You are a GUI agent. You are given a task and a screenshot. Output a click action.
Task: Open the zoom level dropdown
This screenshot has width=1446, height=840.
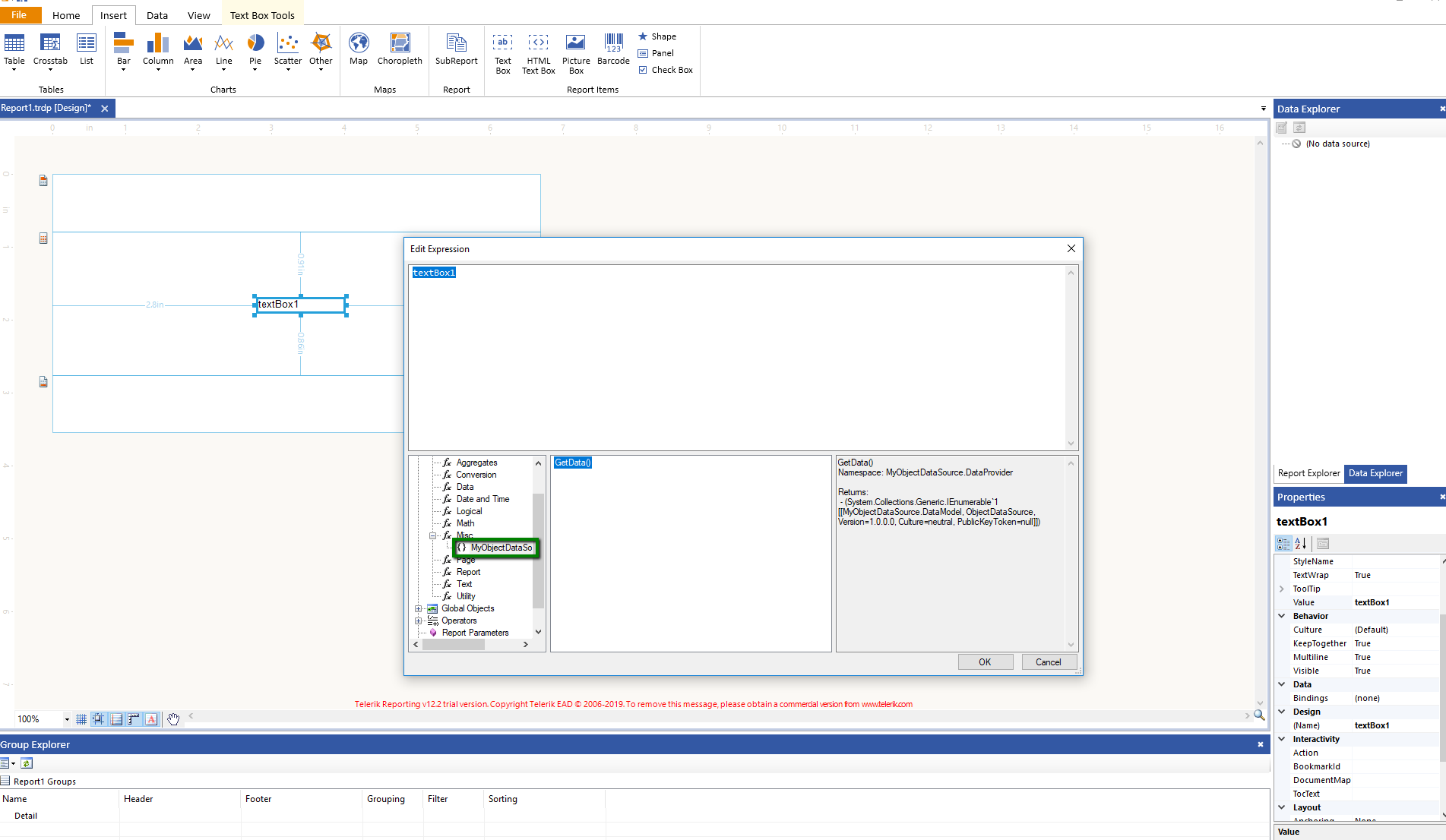(67, 719)
